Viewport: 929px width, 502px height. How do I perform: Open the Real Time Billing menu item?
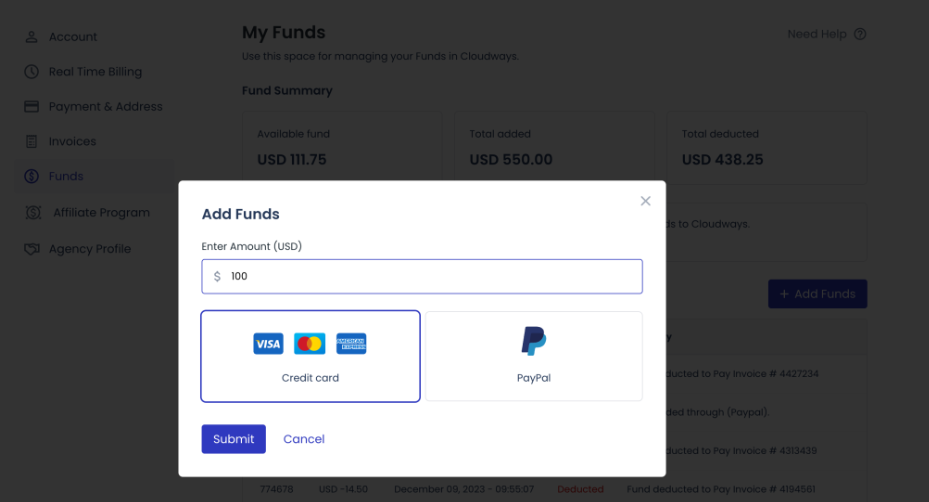pyautogui.click(x=95, y=72)
